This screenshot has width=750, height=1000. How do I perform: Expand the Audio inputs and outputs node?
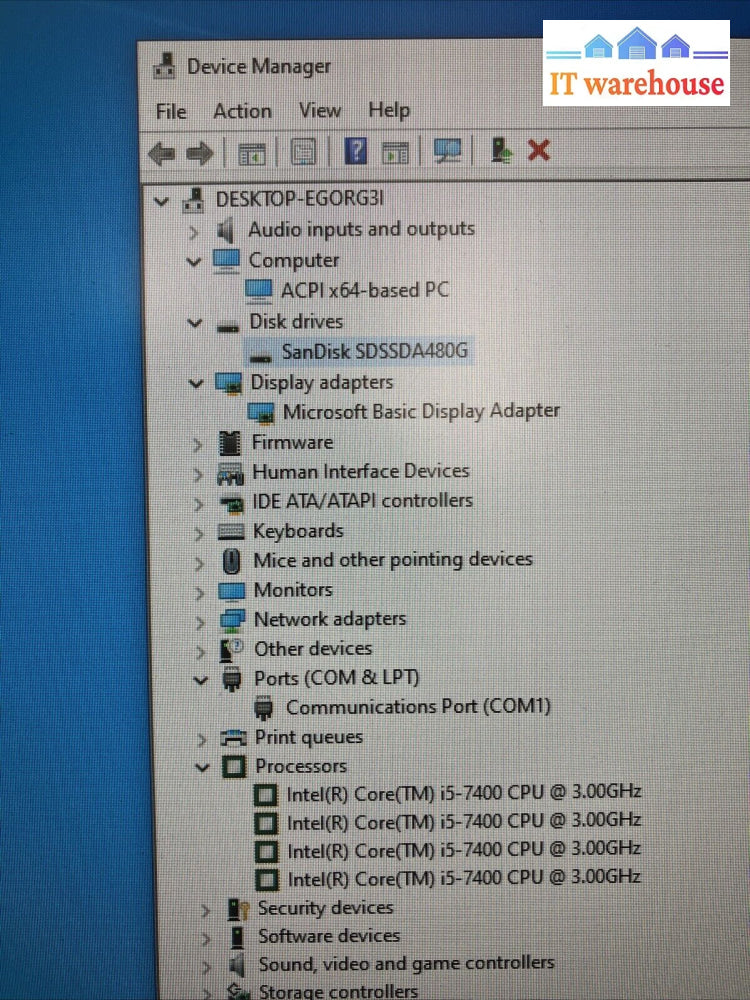coord(194,231)
